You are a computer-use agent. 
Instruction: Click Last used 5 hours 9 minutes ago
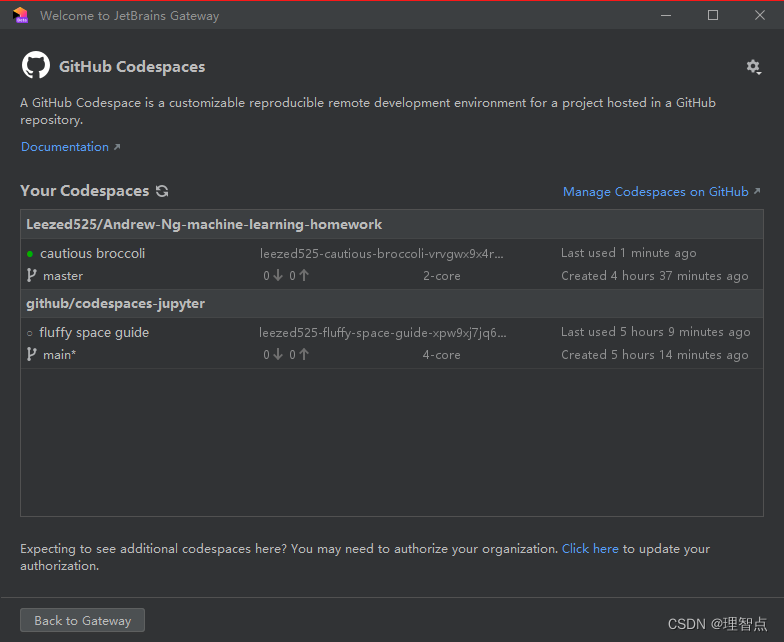[x=656, y=332]
